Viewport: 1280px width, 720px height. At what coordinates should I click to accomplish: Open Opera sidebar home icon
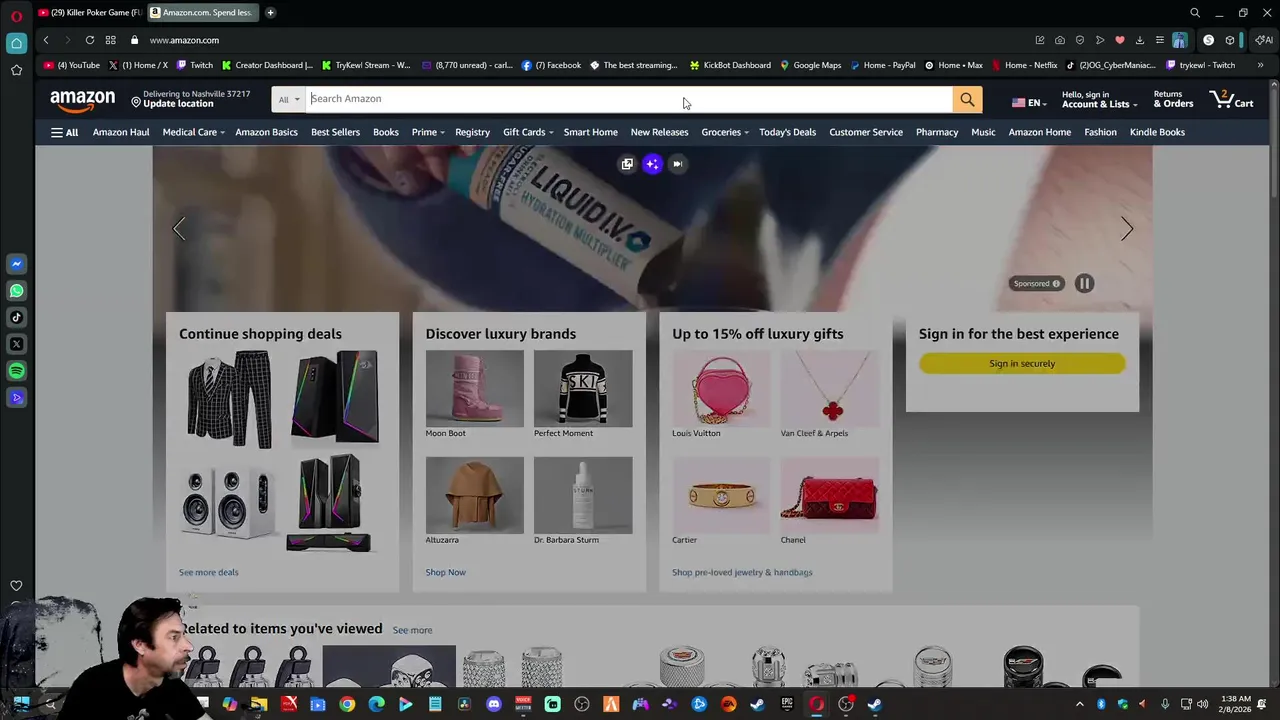(16, 43)
